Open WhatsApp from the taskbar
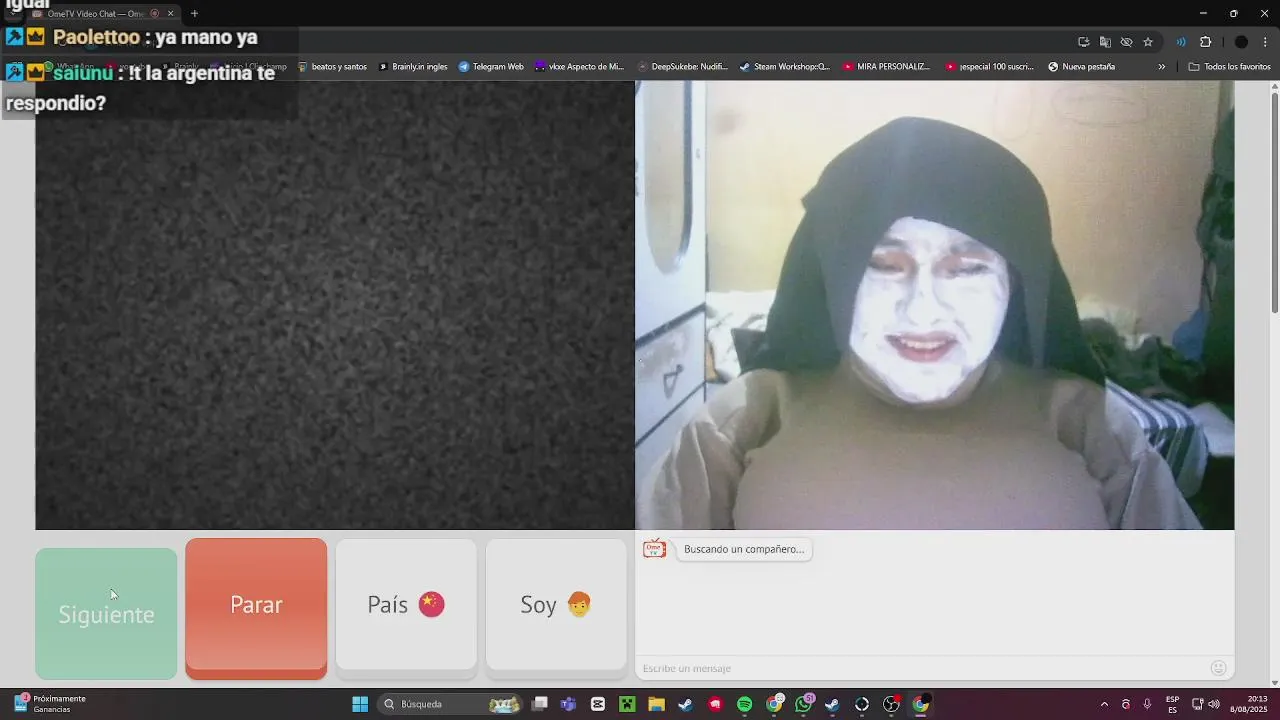 click(803, 704)
